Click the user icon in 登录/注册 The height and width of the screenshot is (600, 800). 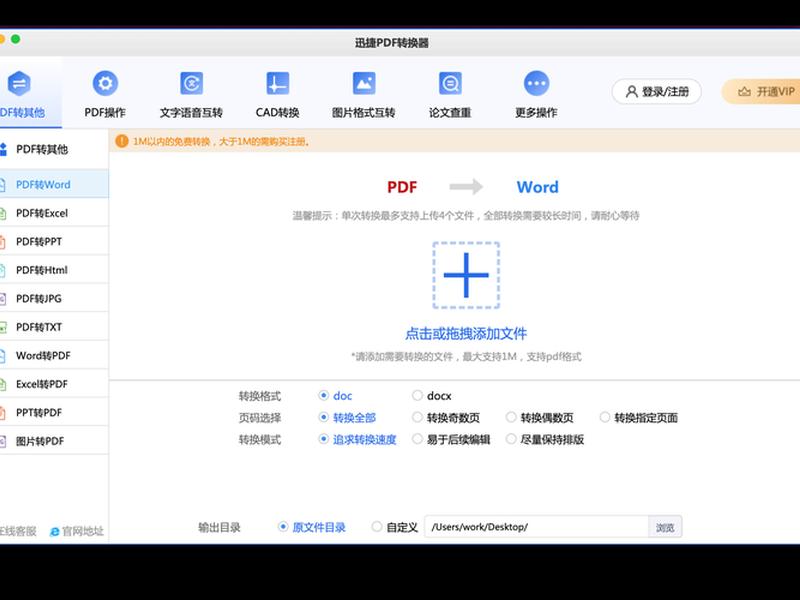pyautogui.click(x=632, y=92)
